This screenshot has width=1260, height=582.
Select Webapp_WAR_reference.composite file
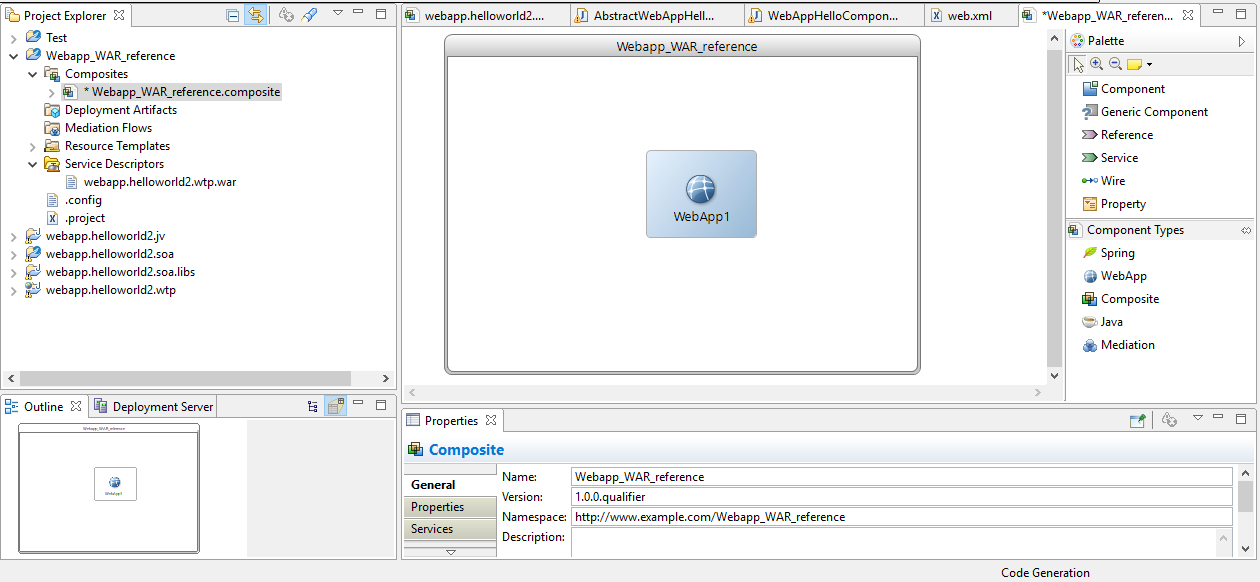coord(182,92)
